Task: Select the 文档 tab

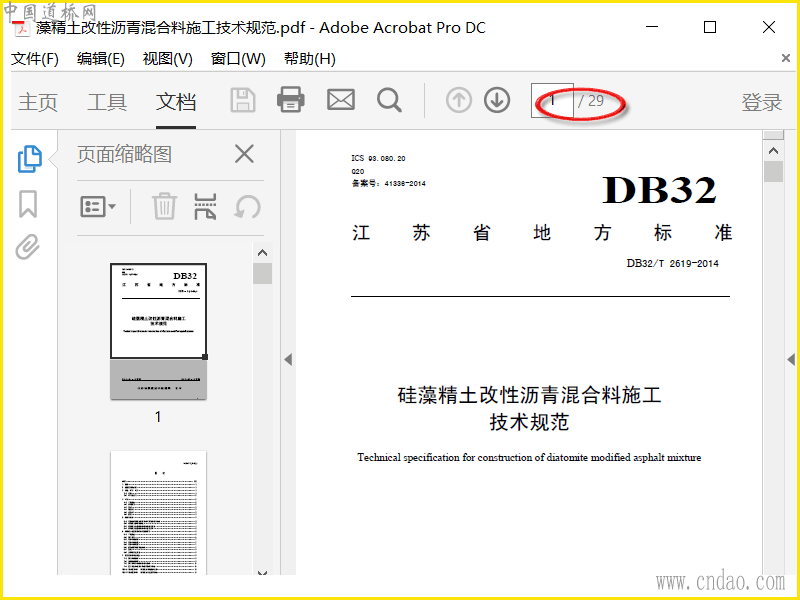Action: (176, 102)
